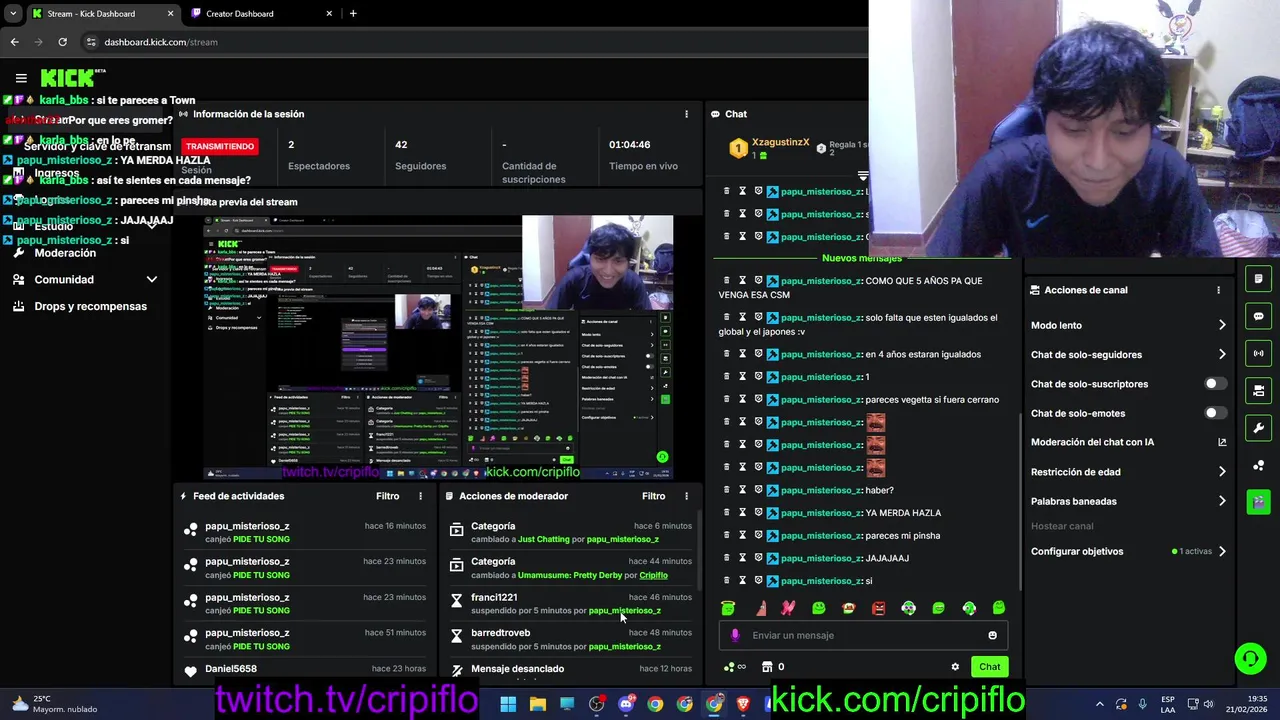Click Just Chatting category link

click(543, 539)
